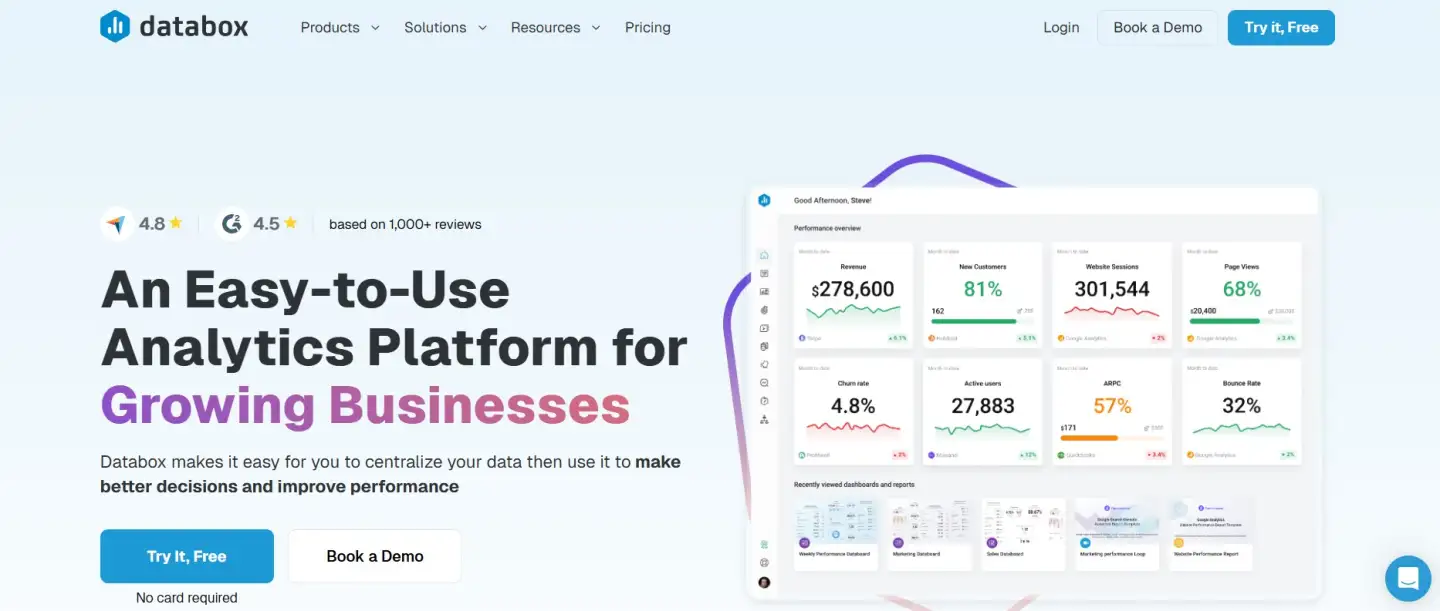1440x611 pixels.
Task: Click source icon in Revenue card
Action: (x=802, y=338)
